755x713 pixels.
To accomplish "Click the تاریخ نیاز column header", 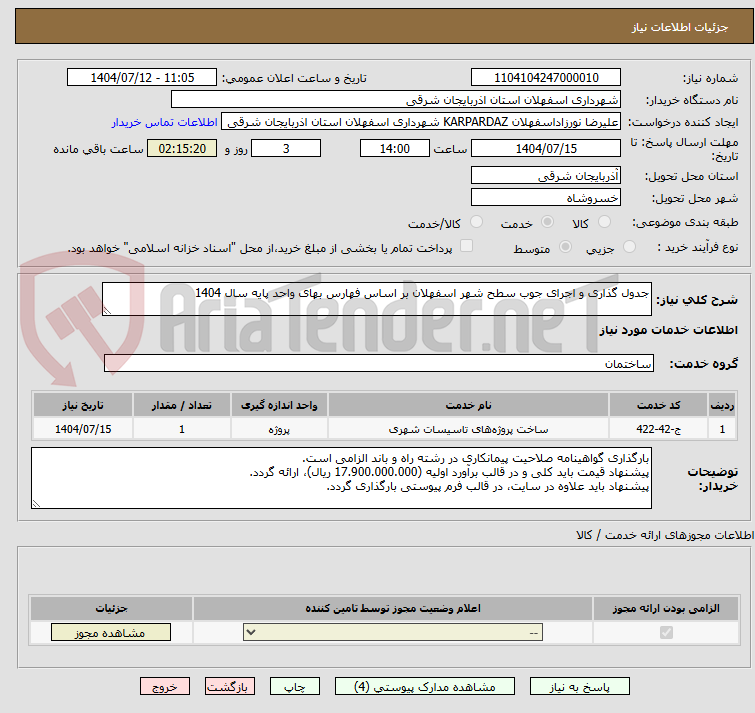I will (83, 405).
